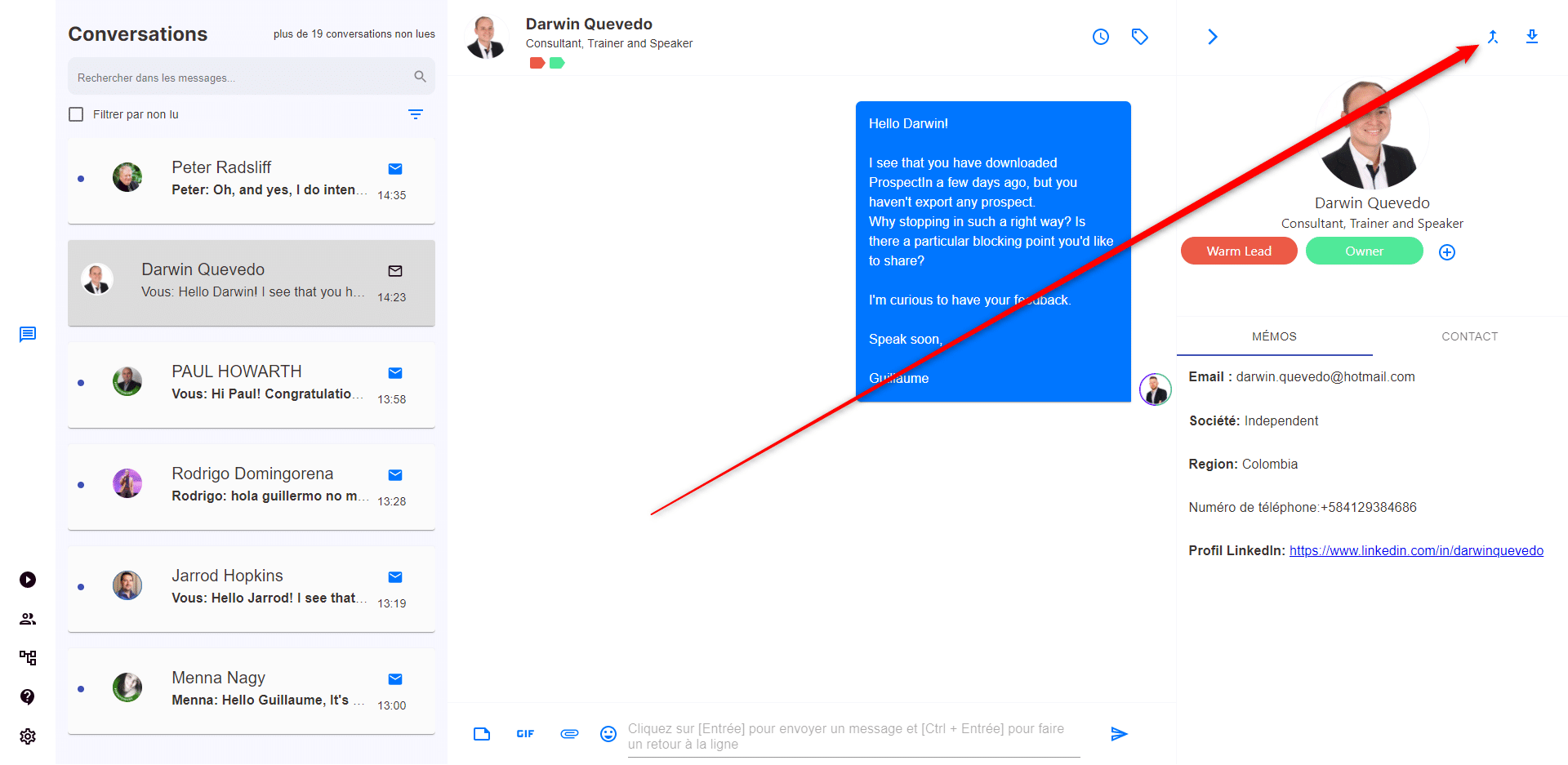This screenshot has width=1568, height=765.
Task: Click the paperclip attachment icon
Action: [569, 734]
